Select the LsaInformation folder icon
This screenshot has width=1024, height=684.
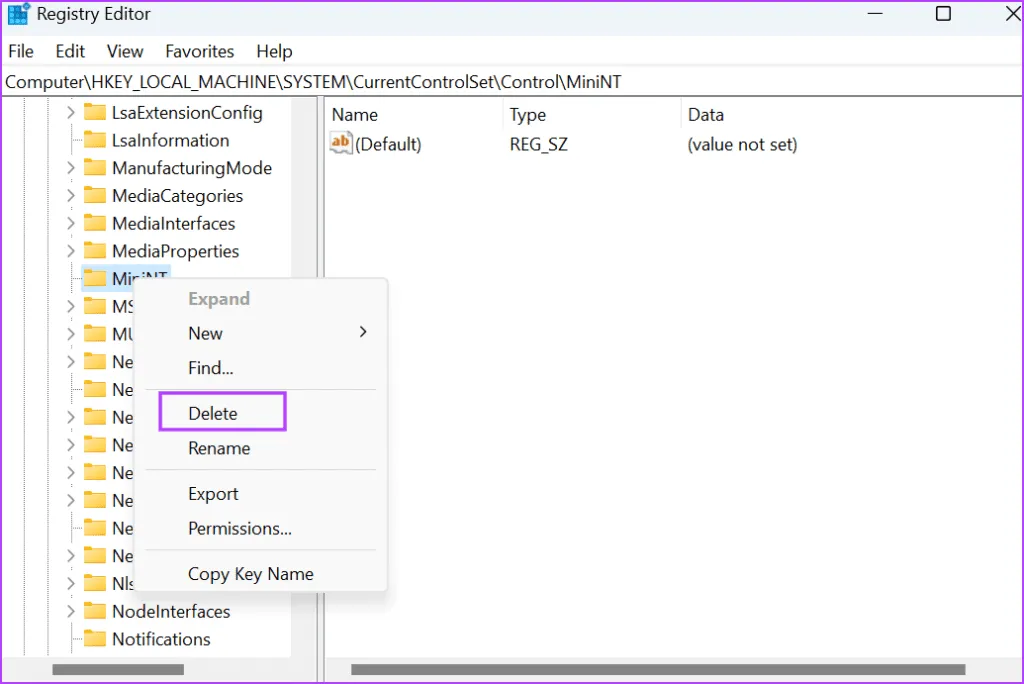[95, 141]
